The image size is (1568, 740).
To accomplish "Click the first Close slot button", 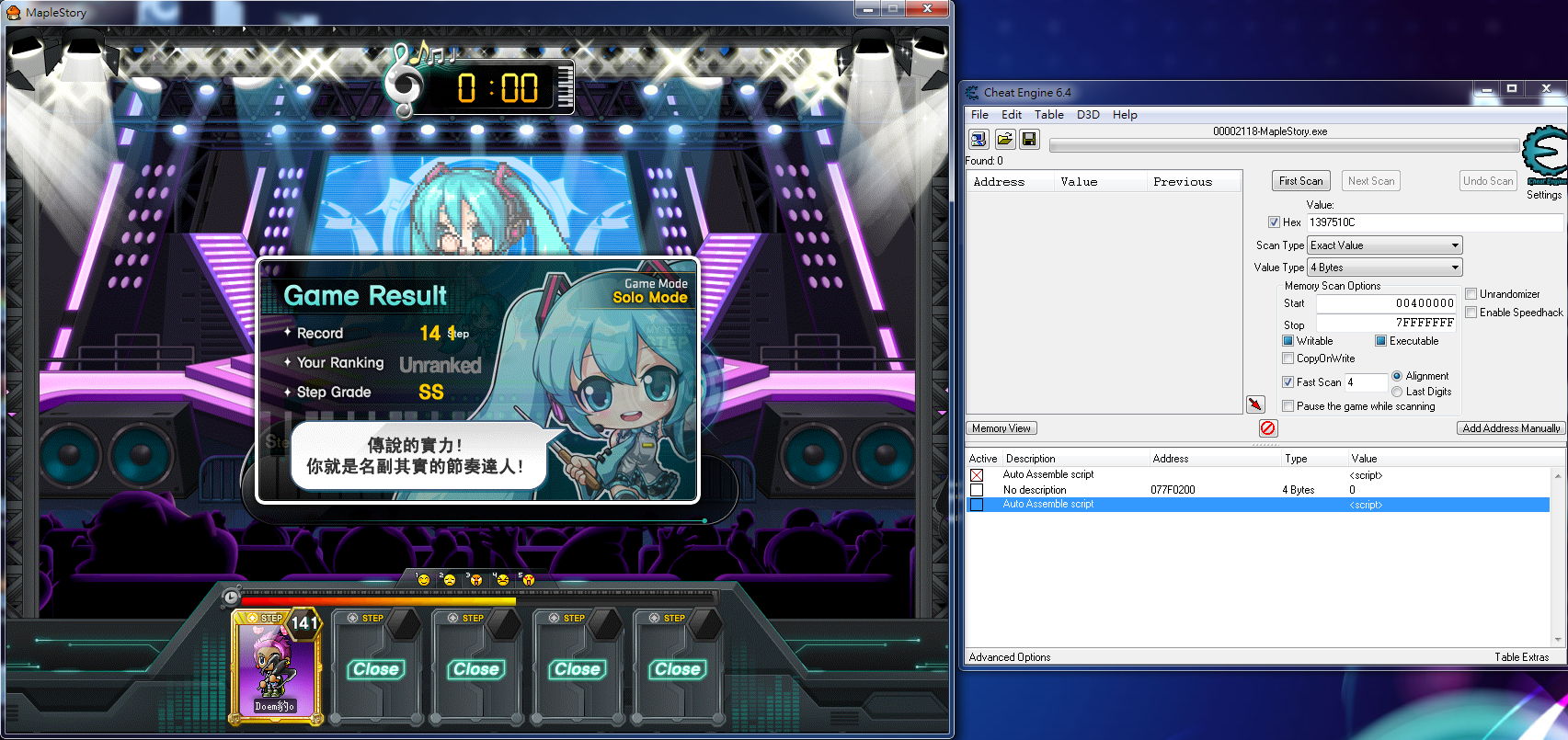I will click(x=376, y=669).
